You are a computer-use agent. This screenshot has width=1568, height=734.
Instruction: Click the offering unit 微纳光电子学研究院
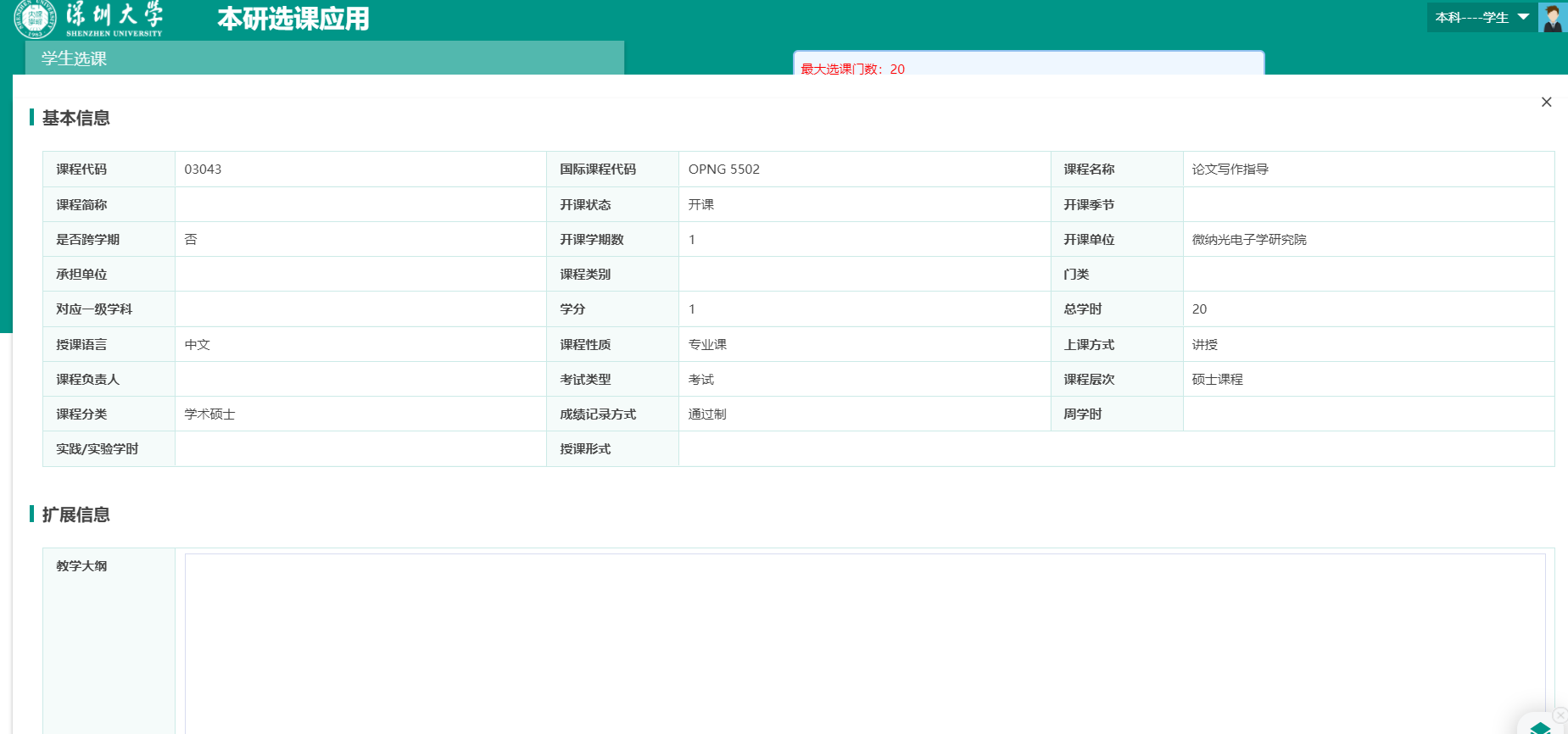coord(1248,240)
